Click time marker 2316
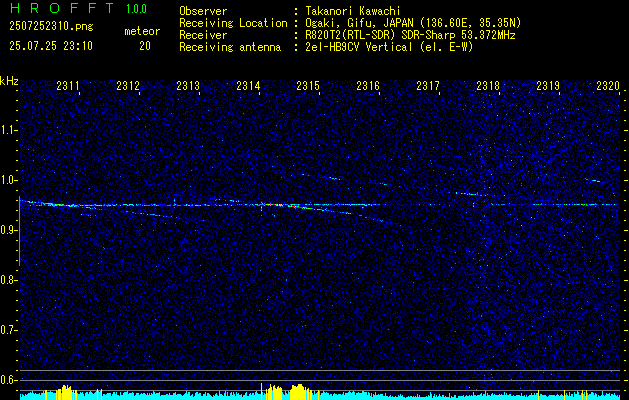Image resolution: width=629 pixels, height=400 pixels. coord(368,85)
